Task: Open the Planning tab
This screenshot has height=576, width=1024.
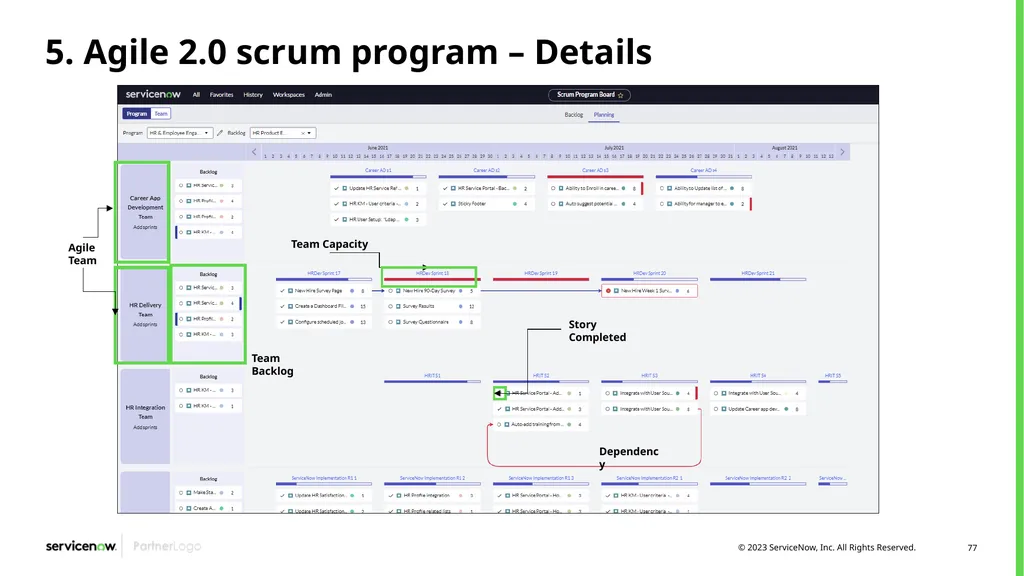Action: pos(603,115)
